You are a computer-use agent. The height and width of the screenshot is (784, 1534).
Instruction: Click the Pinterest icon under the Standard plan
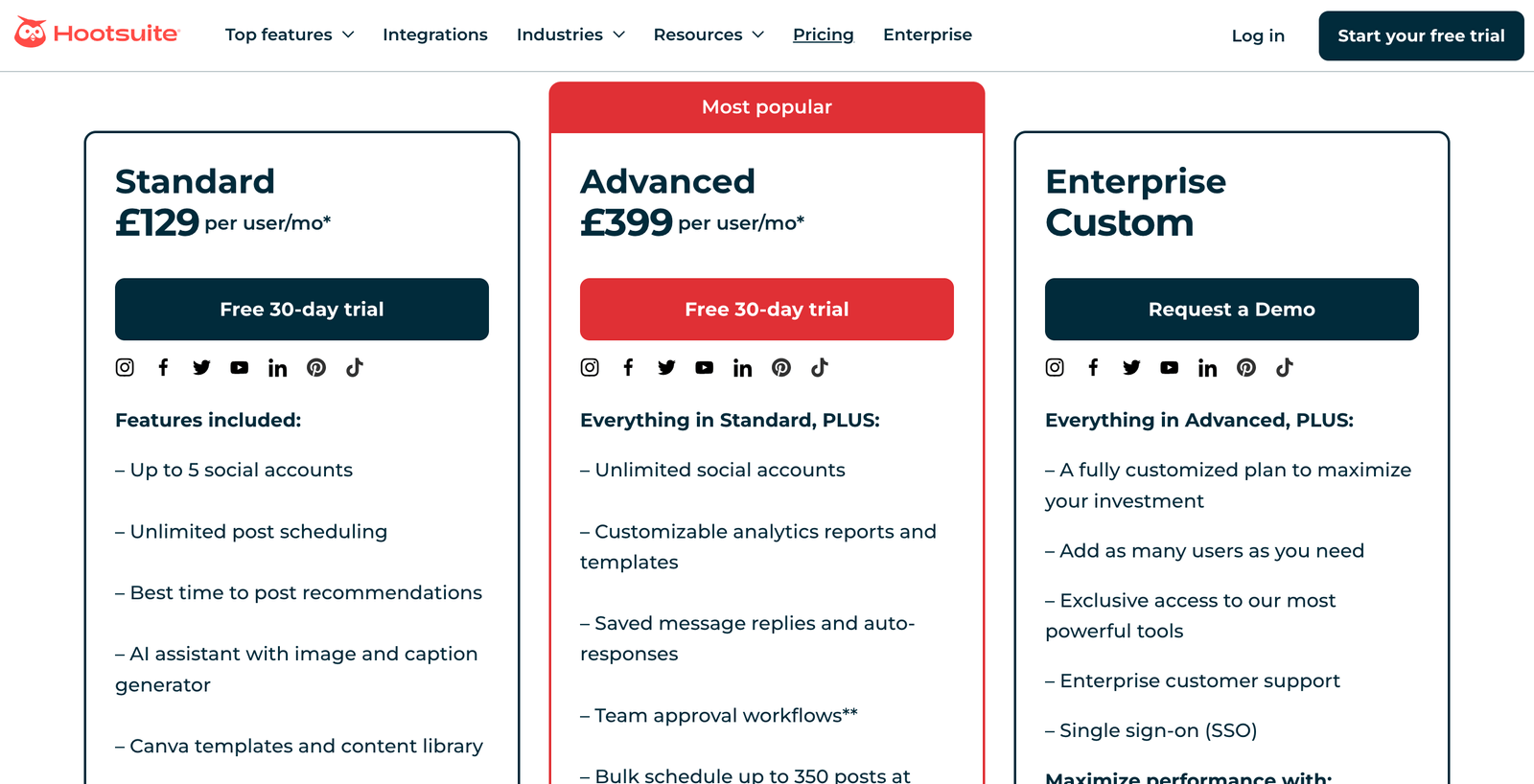pyautogui.click(x=316, y=367)
